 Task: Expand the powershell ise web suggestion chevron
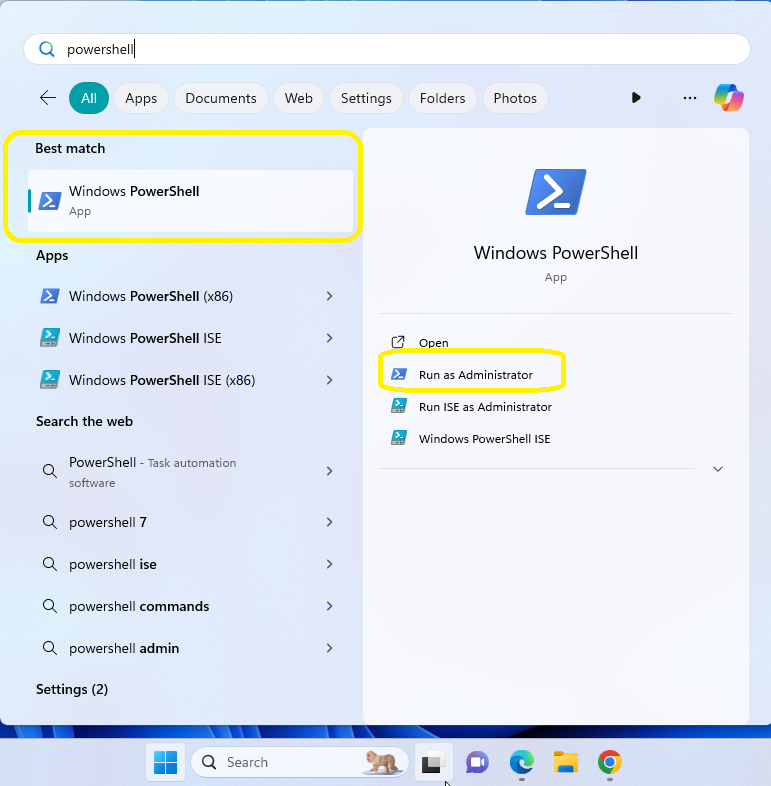[x=329, y=564]
